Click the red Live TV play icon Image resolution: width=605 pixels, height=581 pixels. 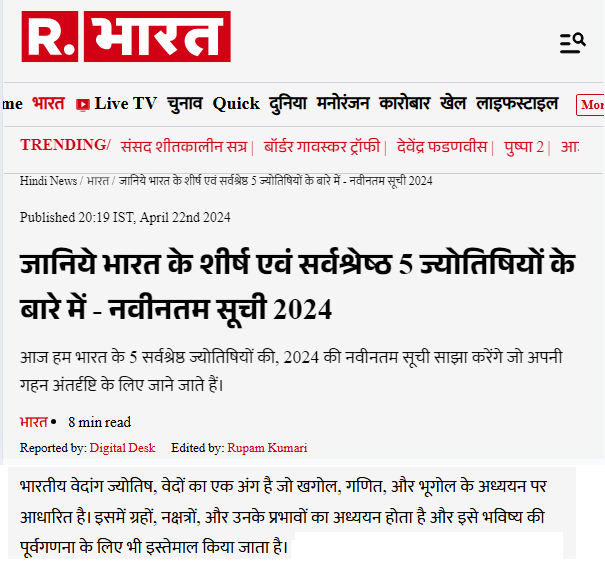[83, 105]
